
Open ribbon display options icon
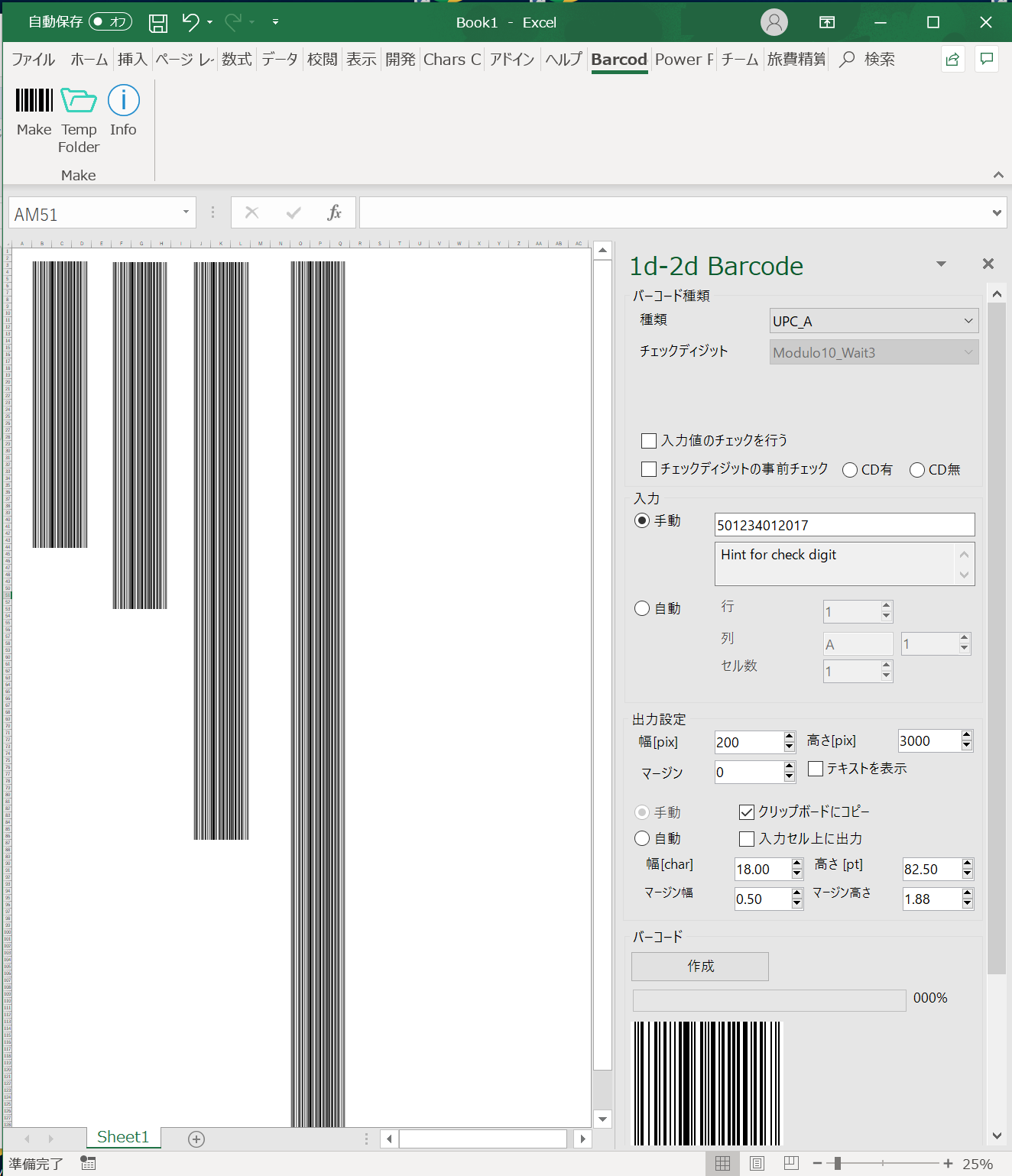point(827,22)
